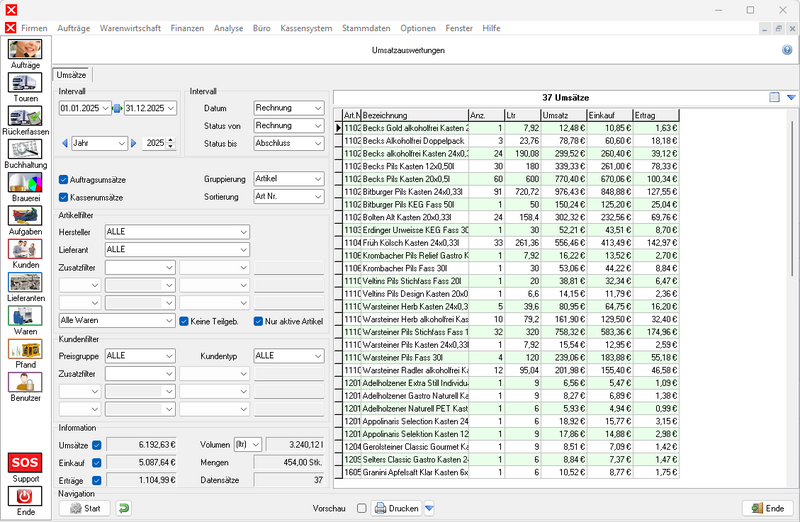
Task: Toggle the Kassenumsätze checkbox
Action: pyautogui.click(x=64, y=197)
